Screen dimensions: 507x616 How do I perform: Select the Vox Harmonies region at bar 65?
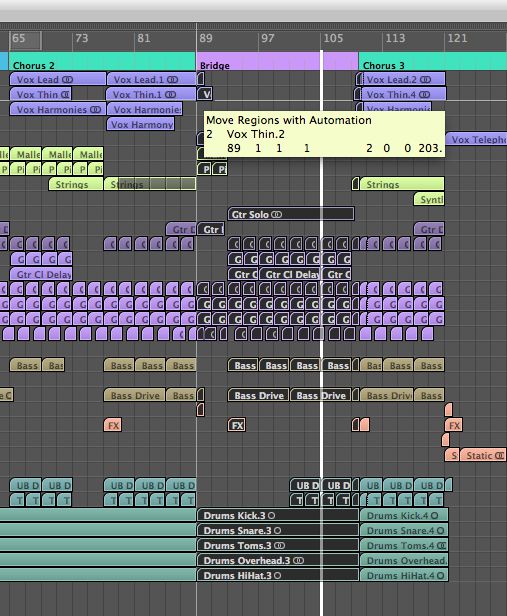58,110
